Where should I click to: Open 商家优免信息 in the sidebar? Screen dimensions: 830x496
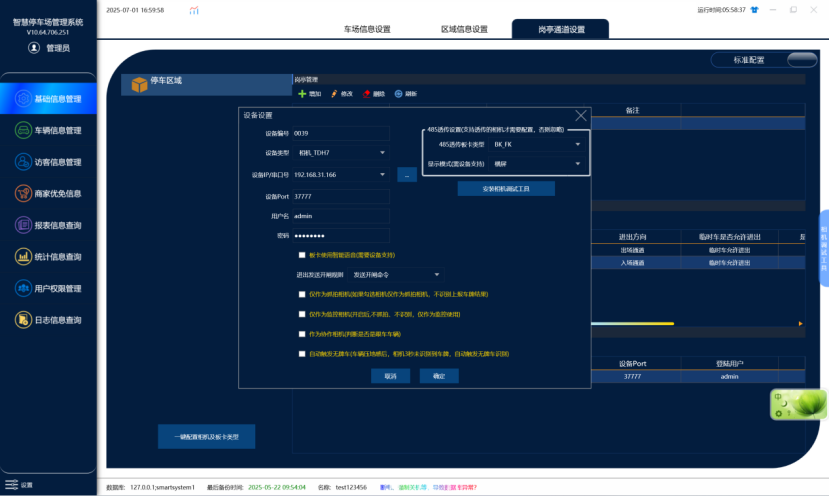pyautogui.click(x=48, y=193)
